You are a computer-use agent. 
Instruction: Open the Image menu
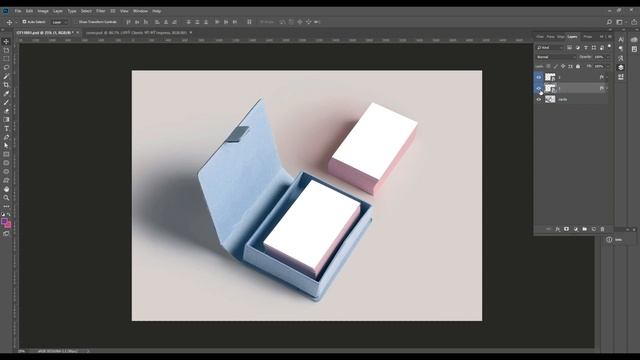[43, 11]
